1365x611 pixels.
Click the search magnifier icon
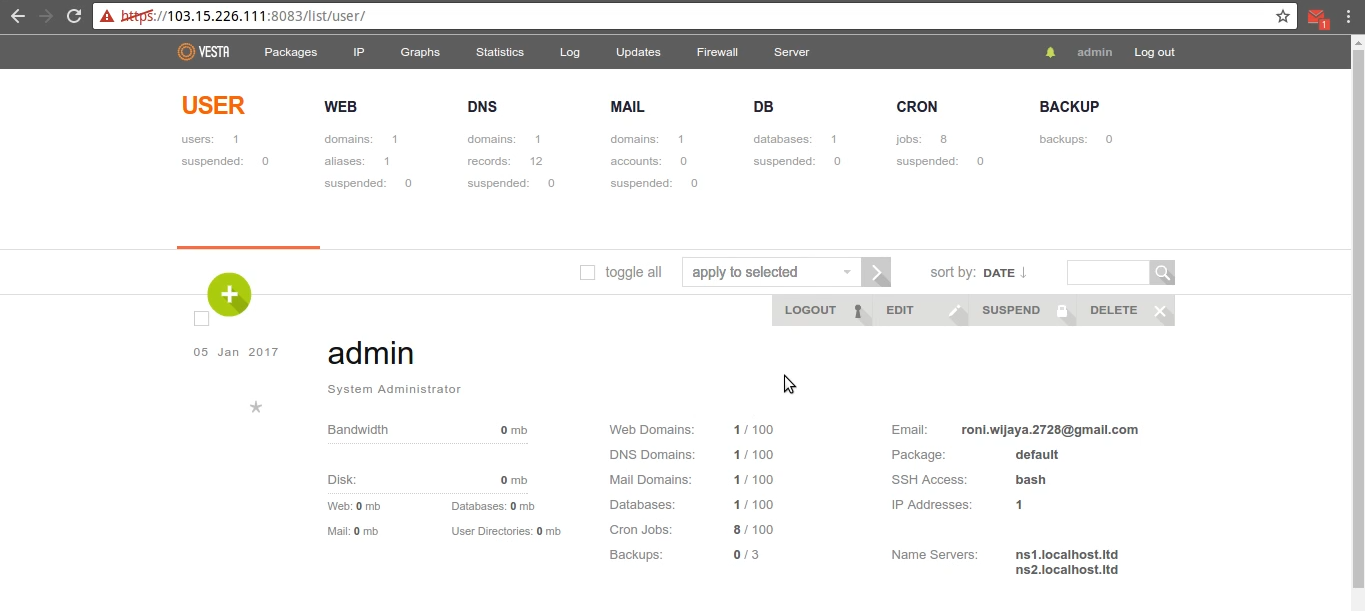point(1162,272)
